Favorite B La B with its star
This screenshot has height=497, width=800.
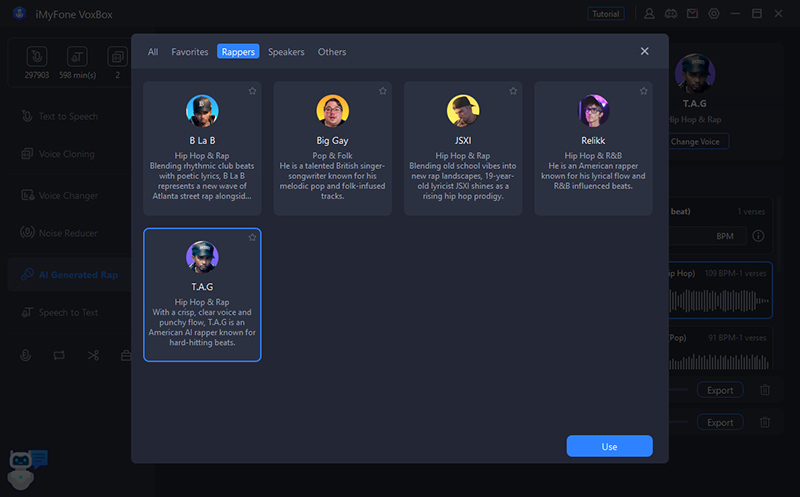tap(252, 91)
